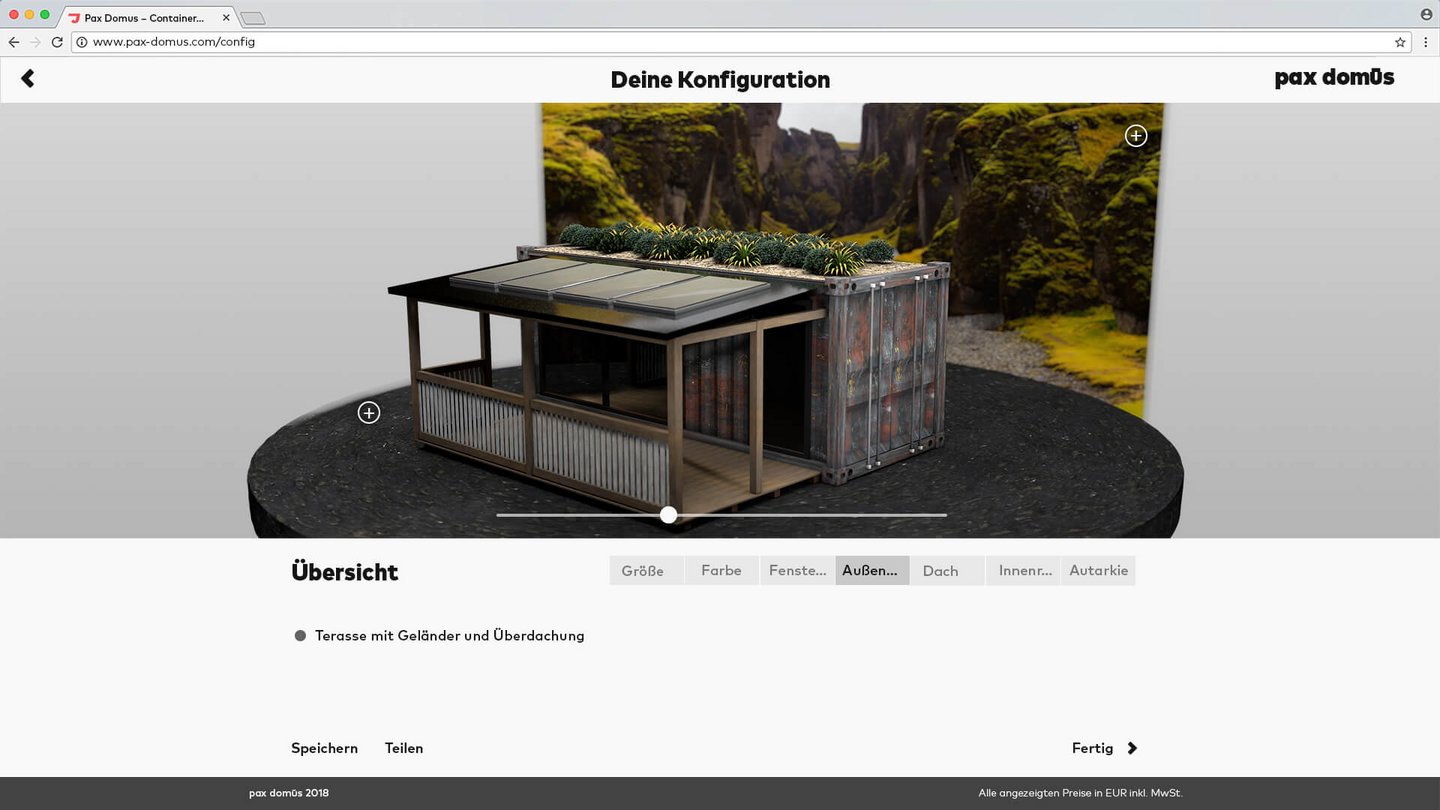The height and width of the screenshot is (810, 1440).
Task: Click the site info icon in address bar
Action: [82, 42]
